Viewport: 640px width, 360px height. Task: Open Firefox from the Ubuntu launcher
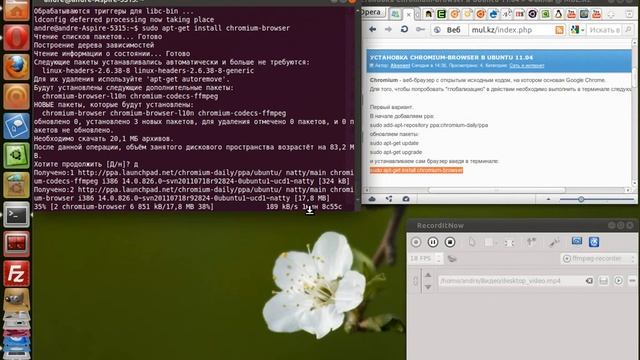pyautogui.click(x=16, y=67)
